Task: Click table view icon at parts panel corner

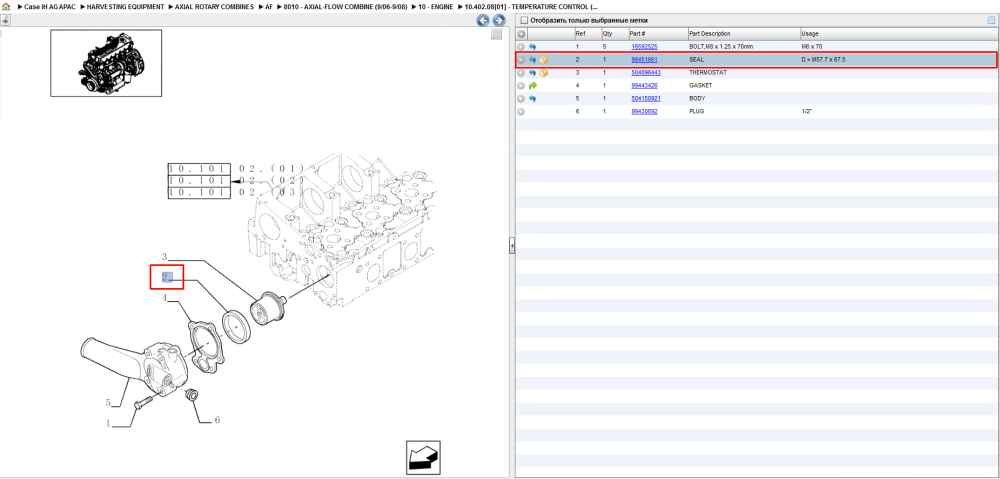Action: (991, 20)
